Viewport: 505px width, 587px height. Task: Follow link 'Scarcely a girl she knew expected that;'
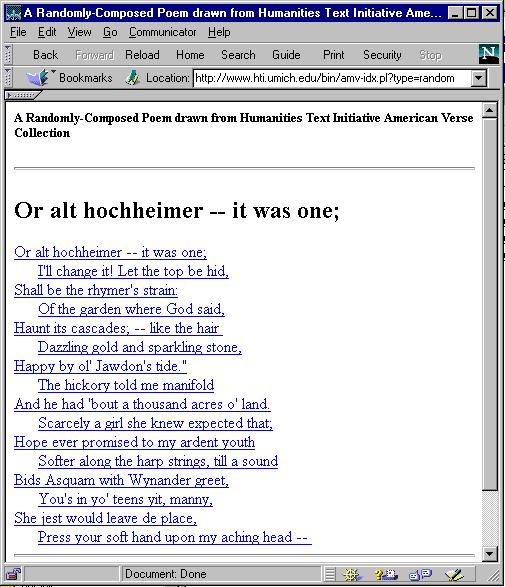tap(155, 423)
